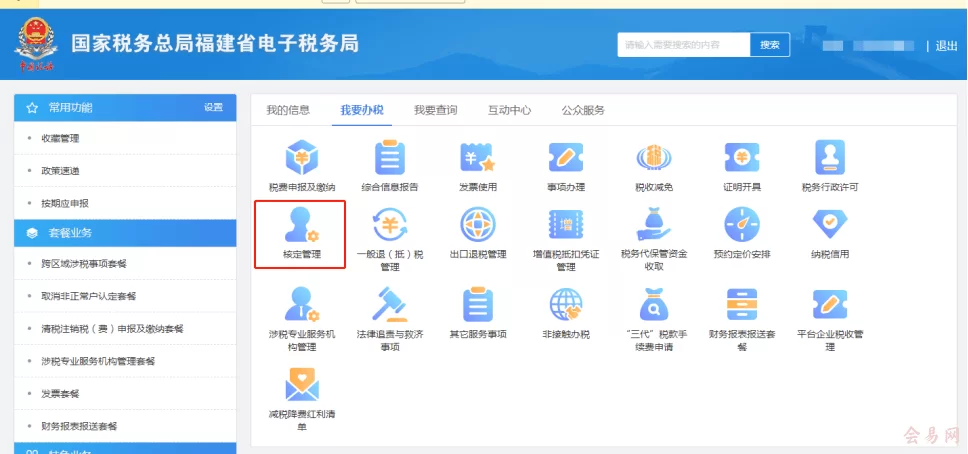Image resolution: width=968 pixels, height=454 pixels.
Task: Open the 纳税信用 icon
Action: click(x=829, y=226)
